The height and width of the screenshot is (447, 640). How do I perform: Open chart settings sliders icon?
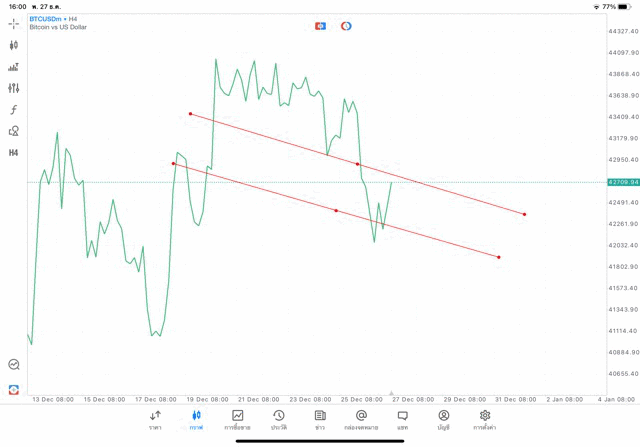(14, 88)
